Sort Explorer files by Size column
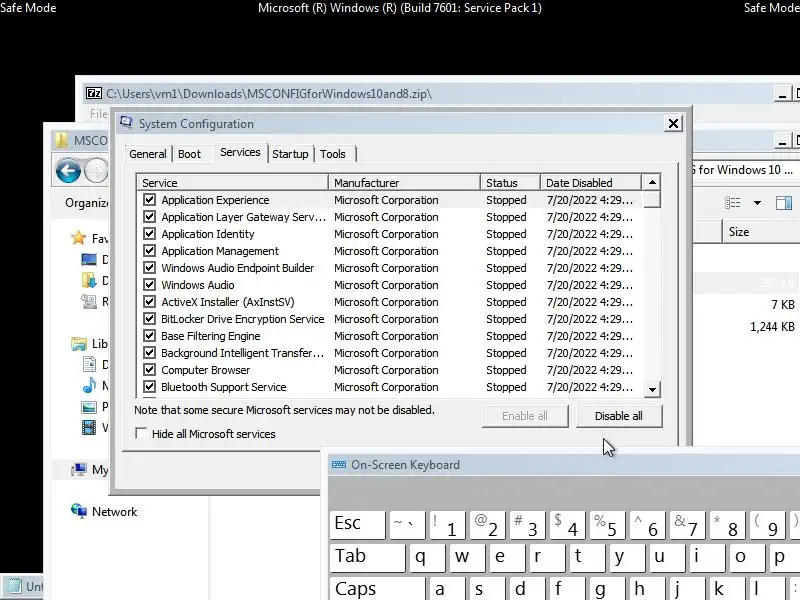Image resolution: width=800 pixels, height=600 pixels. [x=761, y=232]
